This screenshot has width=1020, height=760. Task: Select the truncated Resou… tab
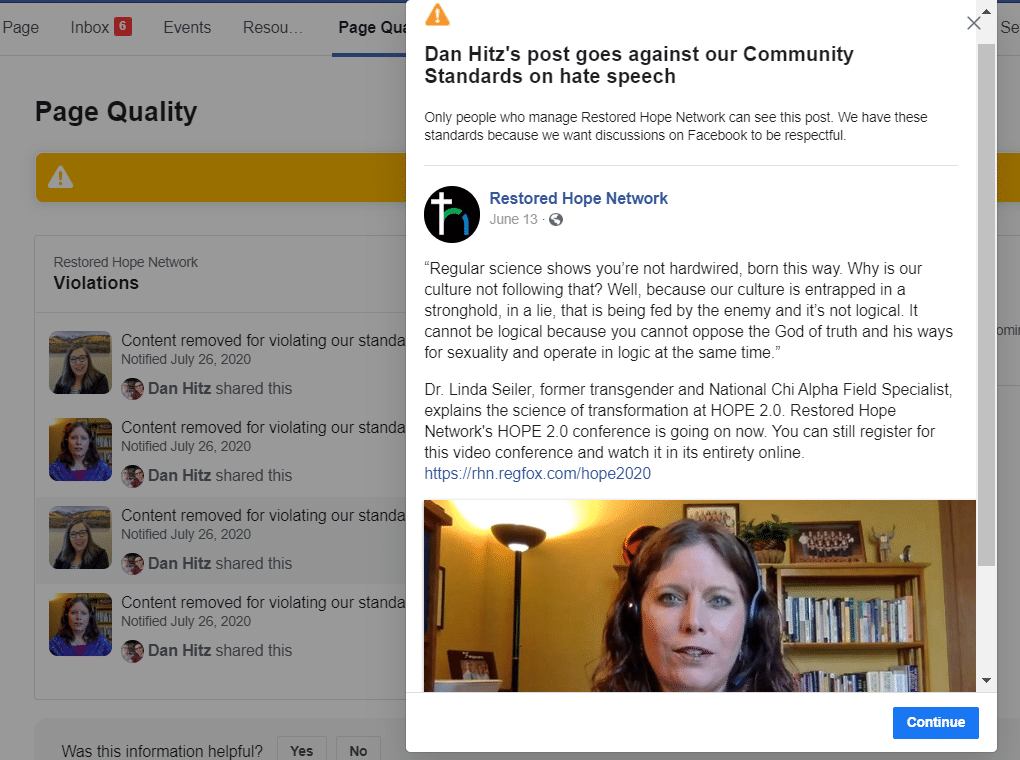[x=273, y=27]
